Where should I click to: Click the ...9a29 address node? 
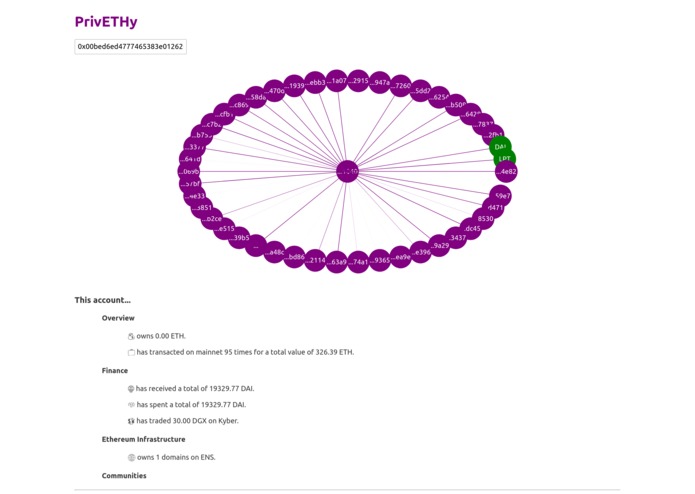(x=439, y=246)
